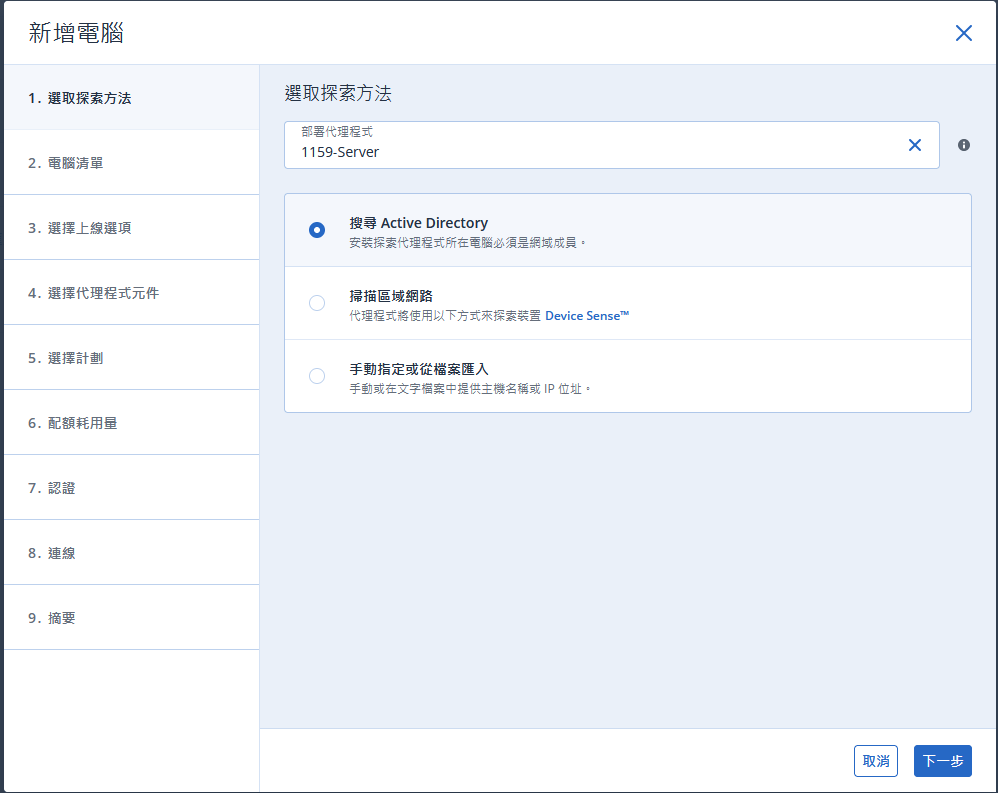View step 9 摘要
The width and height of the screenshot is (998, 793).
click(x=132, y=617)
